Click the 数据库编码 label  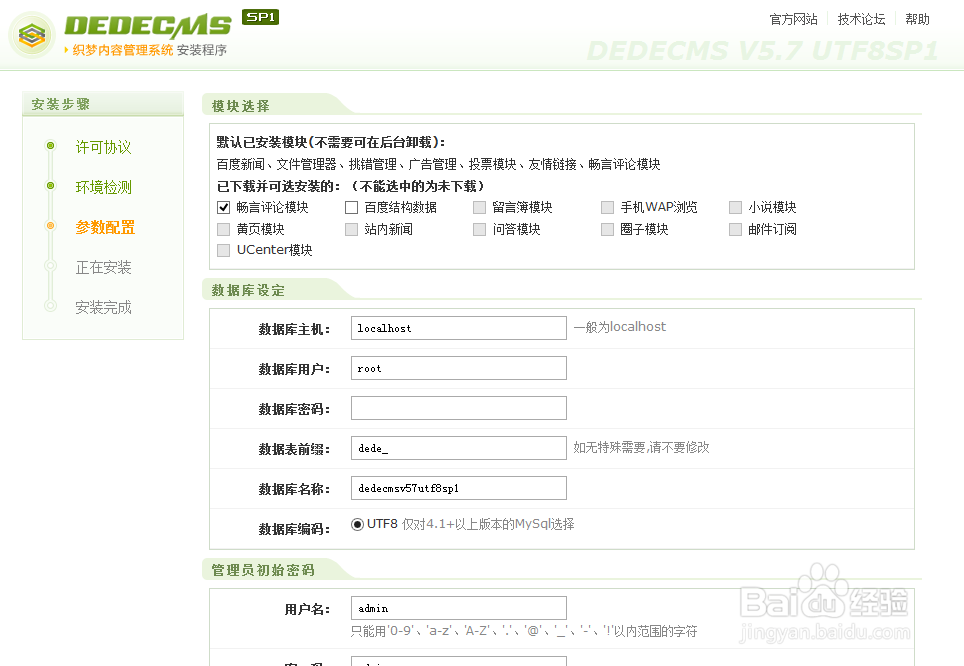coord(294,529)
